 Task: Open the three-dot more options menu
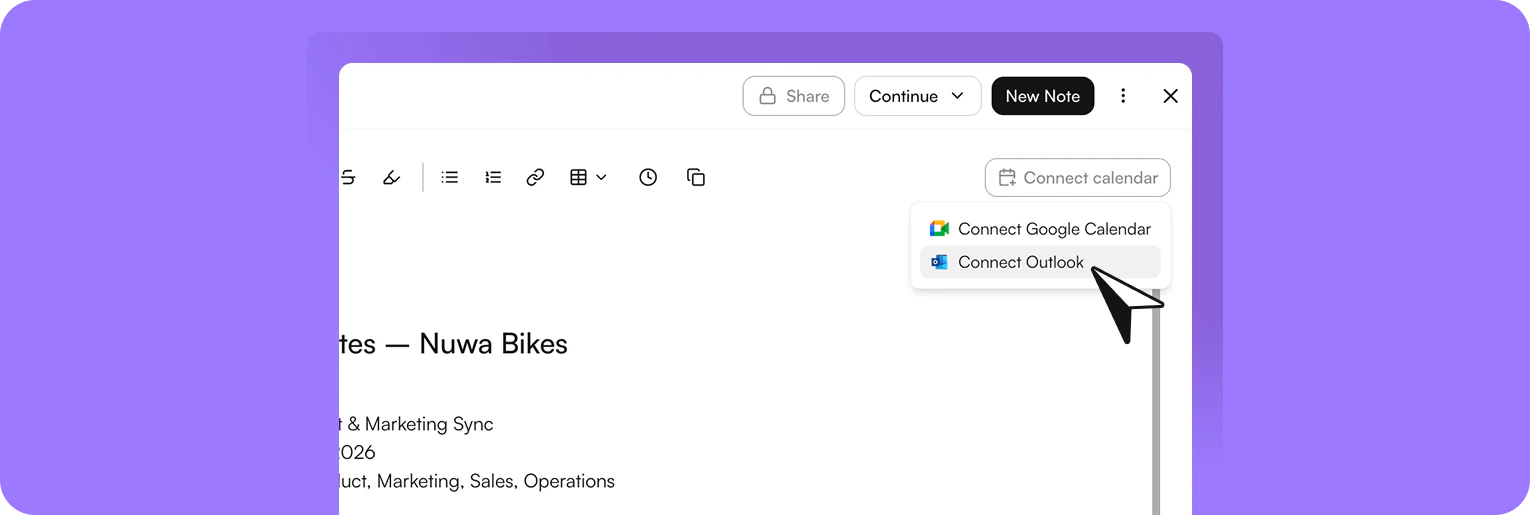(x=1123, y=96)
